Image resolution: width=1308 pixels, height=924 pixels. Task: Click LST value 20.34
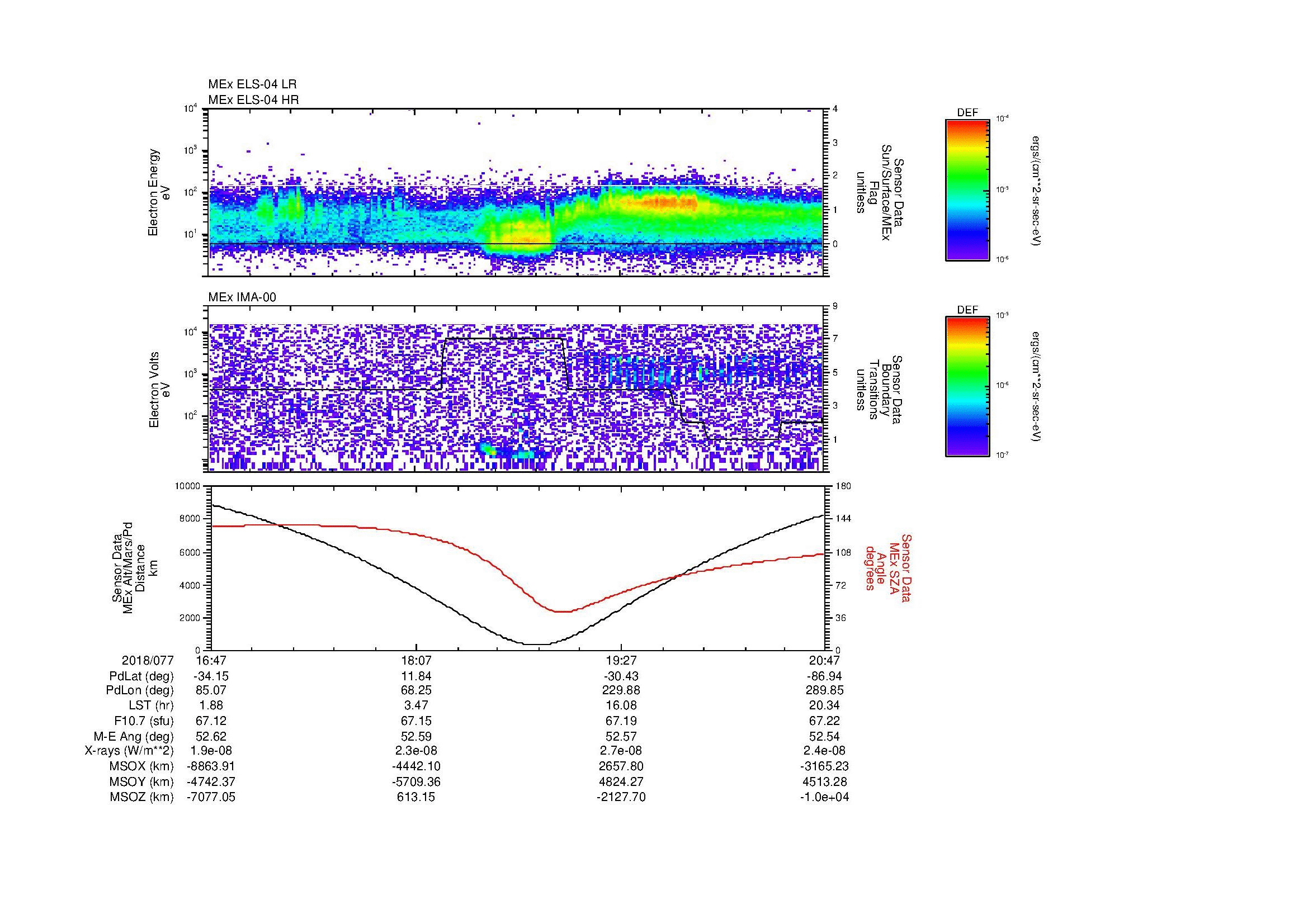[x=824, y=705]
